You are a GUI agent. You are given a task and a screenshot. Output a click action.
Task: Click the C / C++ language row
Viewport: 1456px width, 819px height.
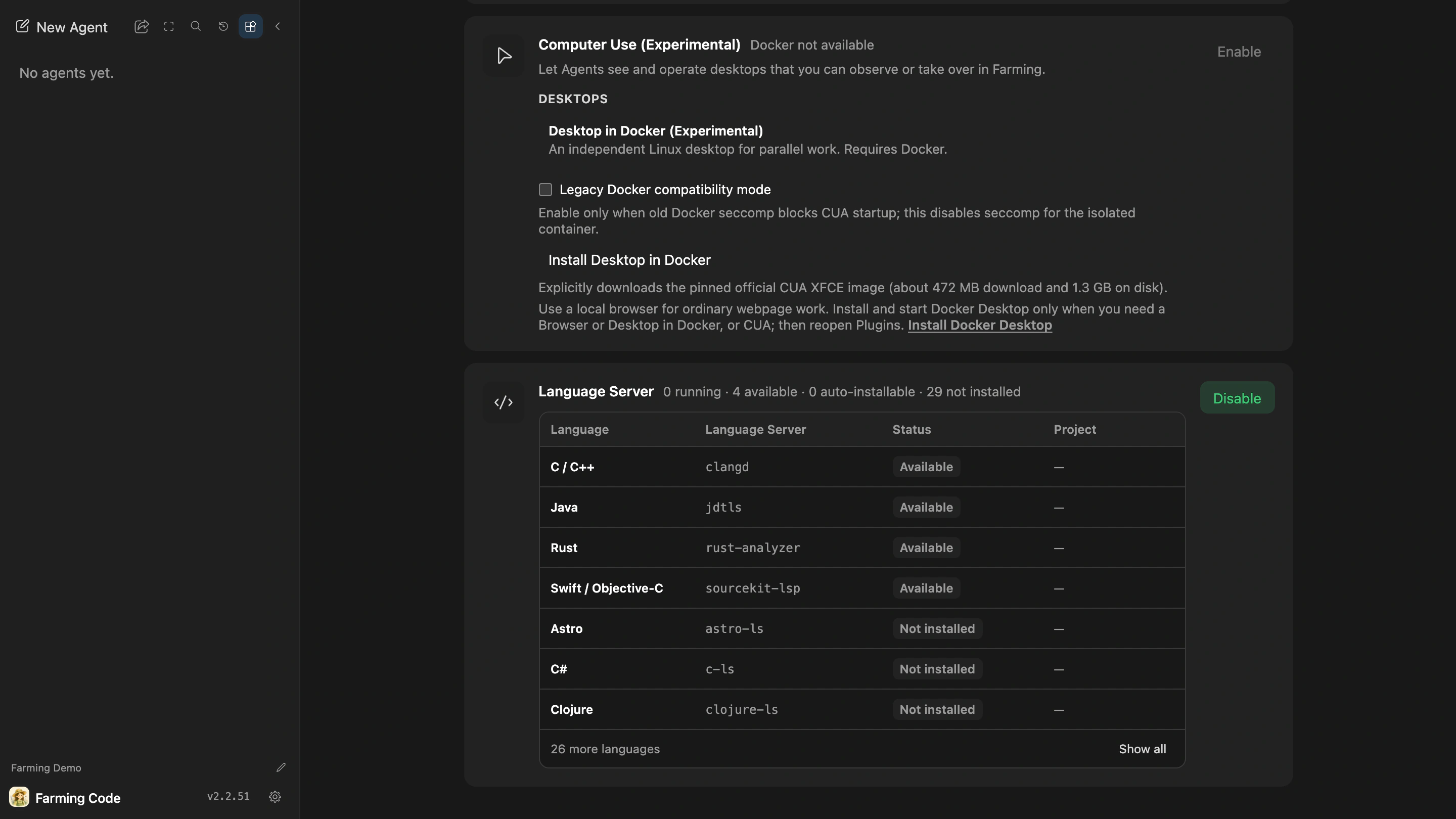(x=862, y=467)
